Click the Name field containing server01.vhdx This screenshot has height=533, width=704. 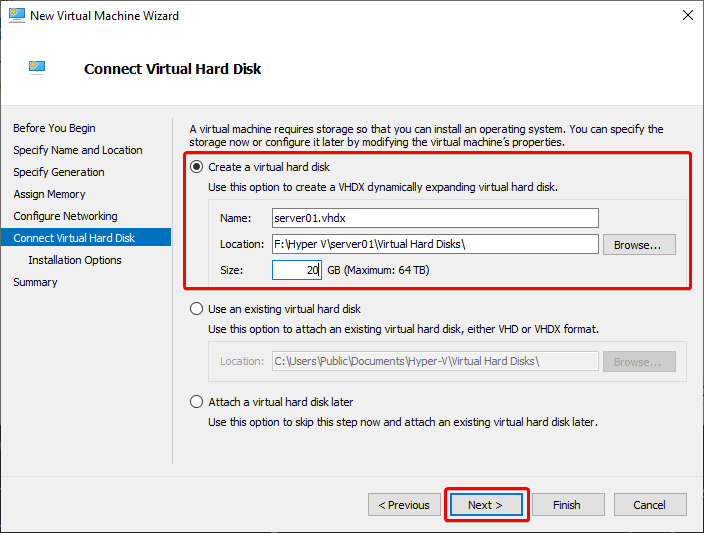(x=435, y=218)
